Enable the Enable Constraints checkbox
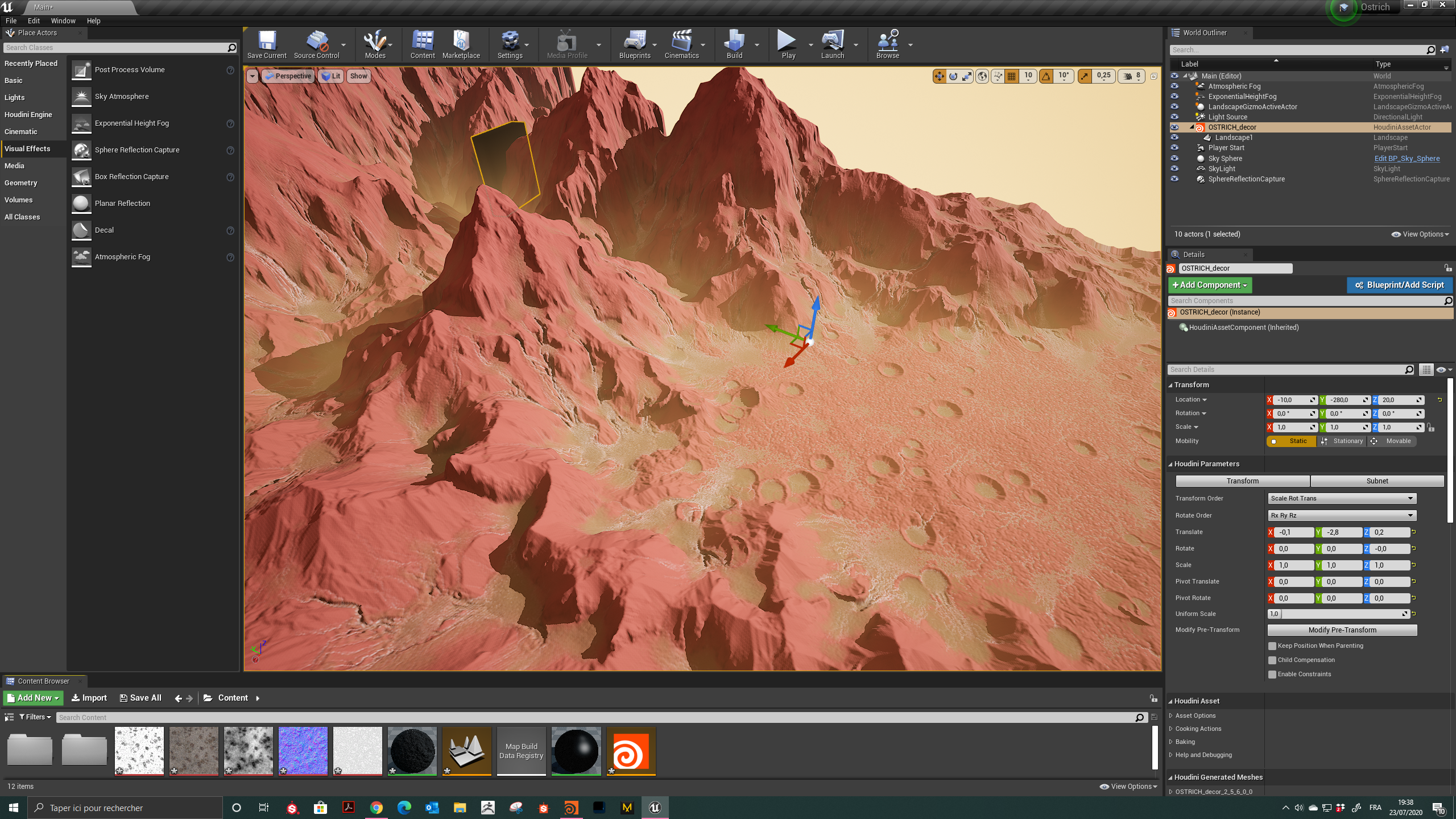The height and width of the screenshot is (819, 1456). [x=1272, y=675]
